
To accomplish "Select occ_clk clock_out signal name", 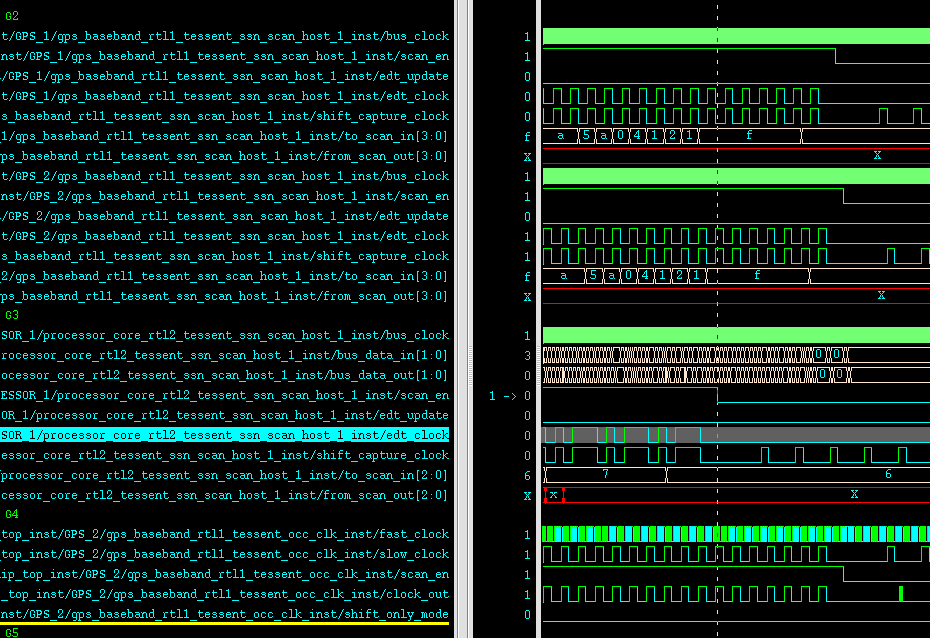I will pos(225,594).
